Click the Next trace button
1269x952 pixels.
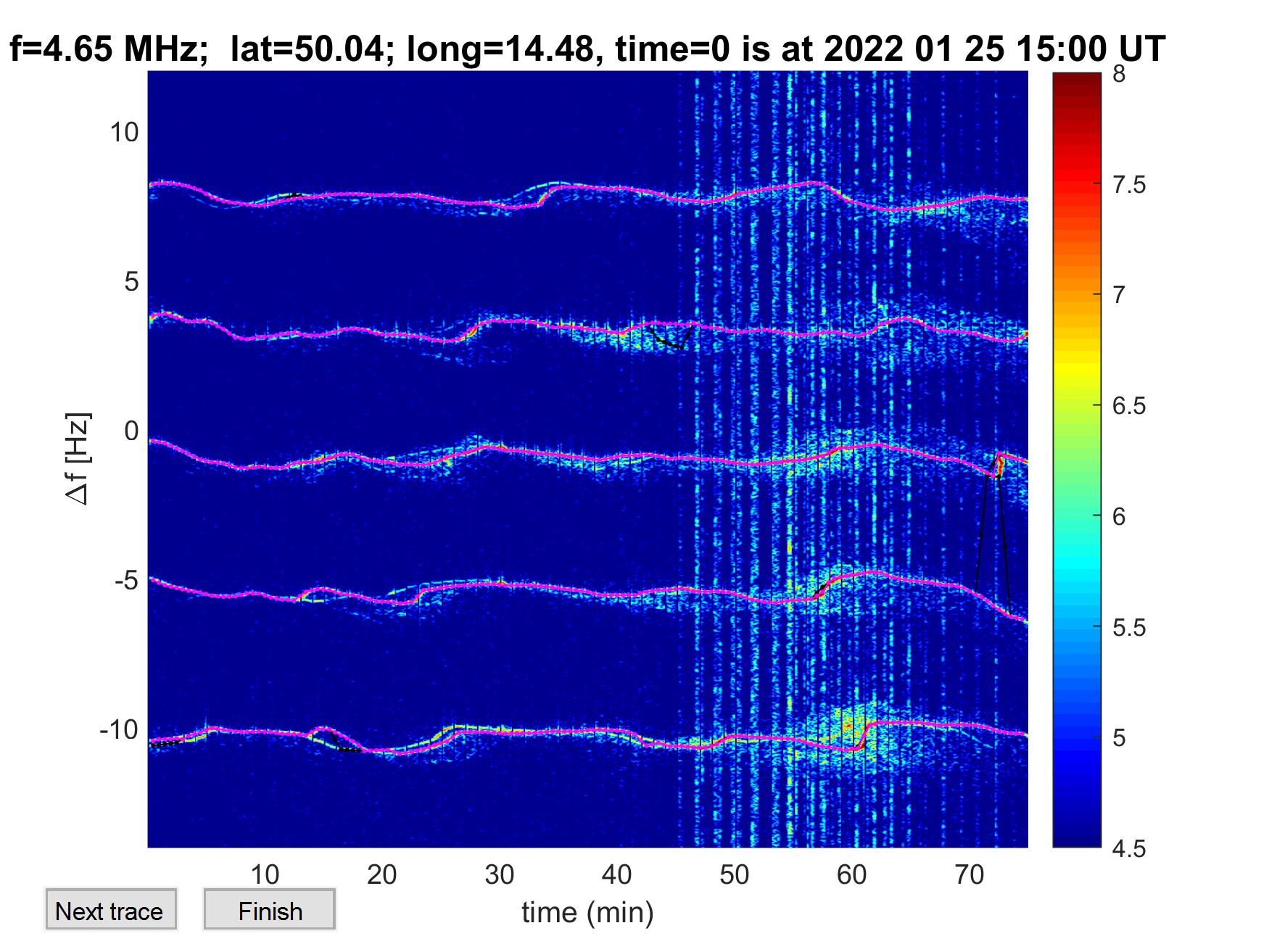pyautogui.click(x=110, y=909)
